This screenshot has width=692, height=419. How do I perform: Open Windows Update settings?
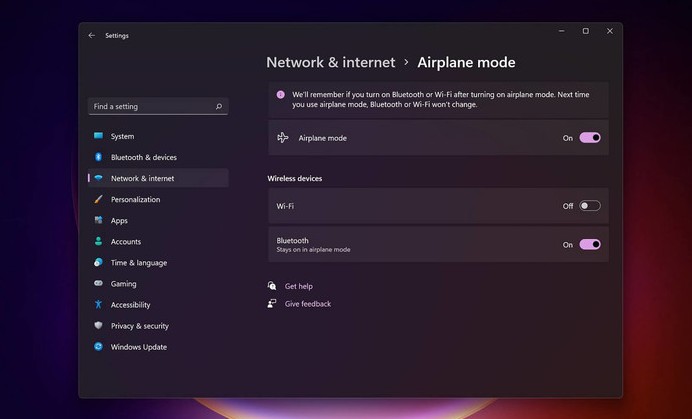click(158, 347)
